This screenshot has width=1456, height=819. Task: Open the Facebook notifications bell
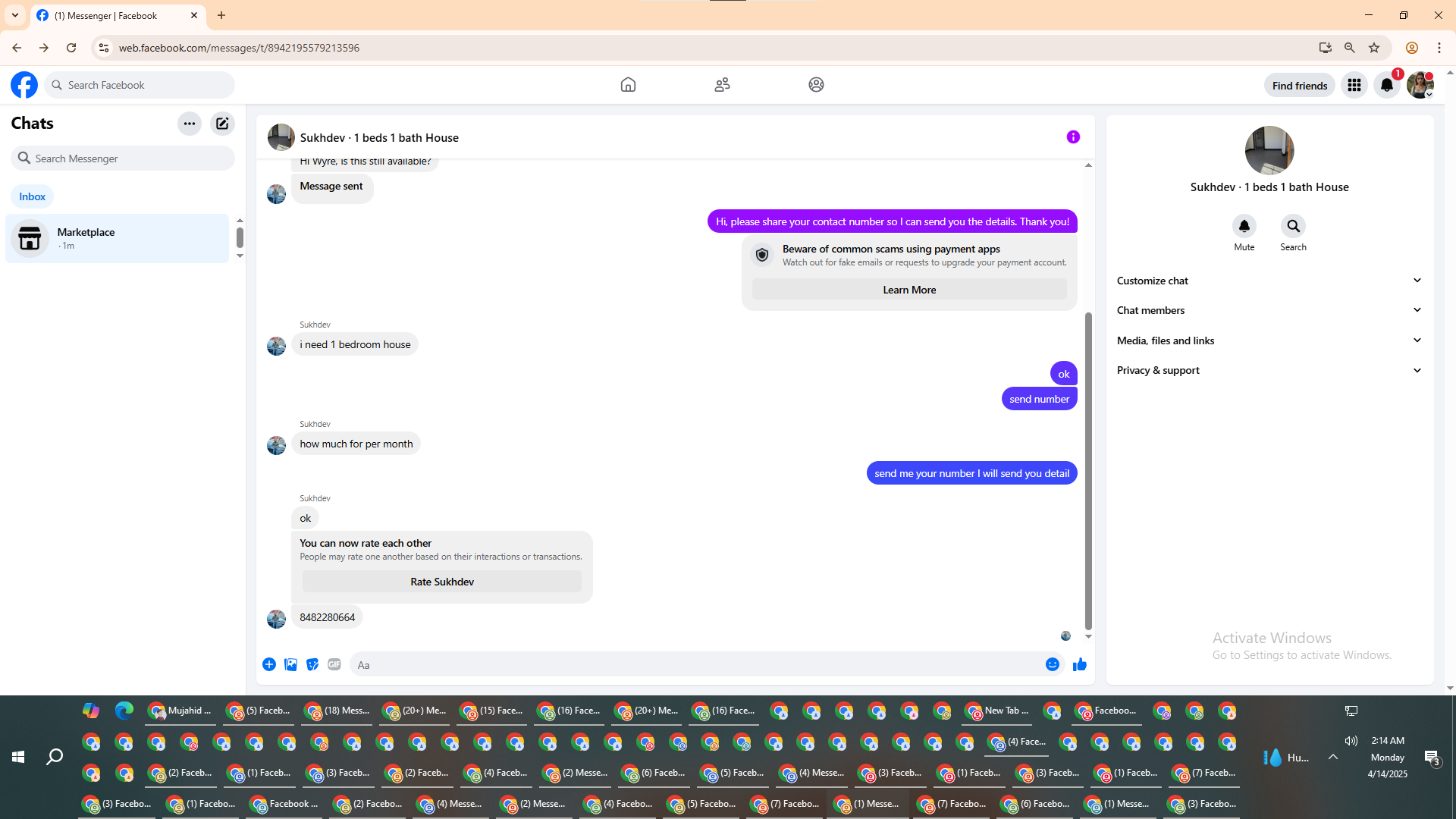click(x=1387, y=85)
